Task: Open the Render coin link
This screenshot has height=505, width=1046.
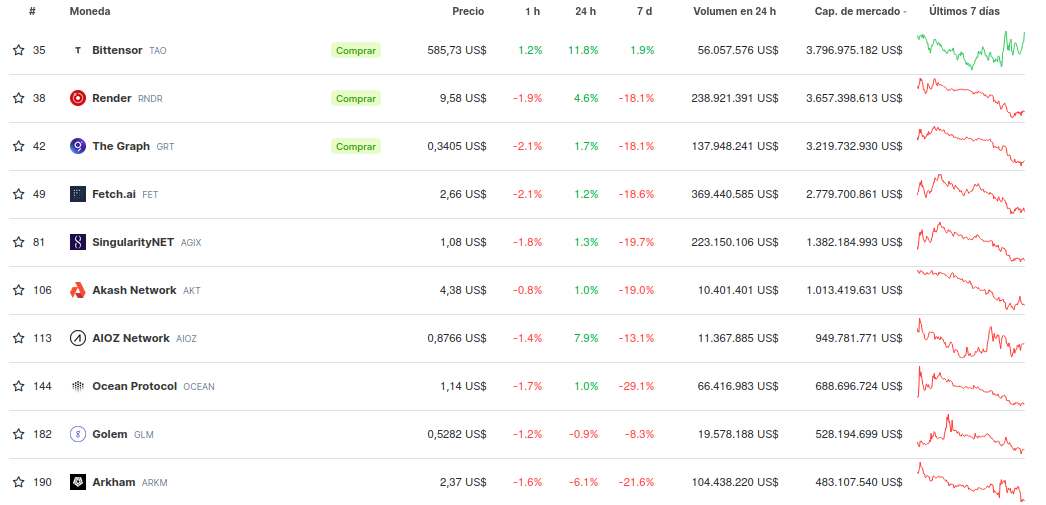Action: tap(112, 98)
